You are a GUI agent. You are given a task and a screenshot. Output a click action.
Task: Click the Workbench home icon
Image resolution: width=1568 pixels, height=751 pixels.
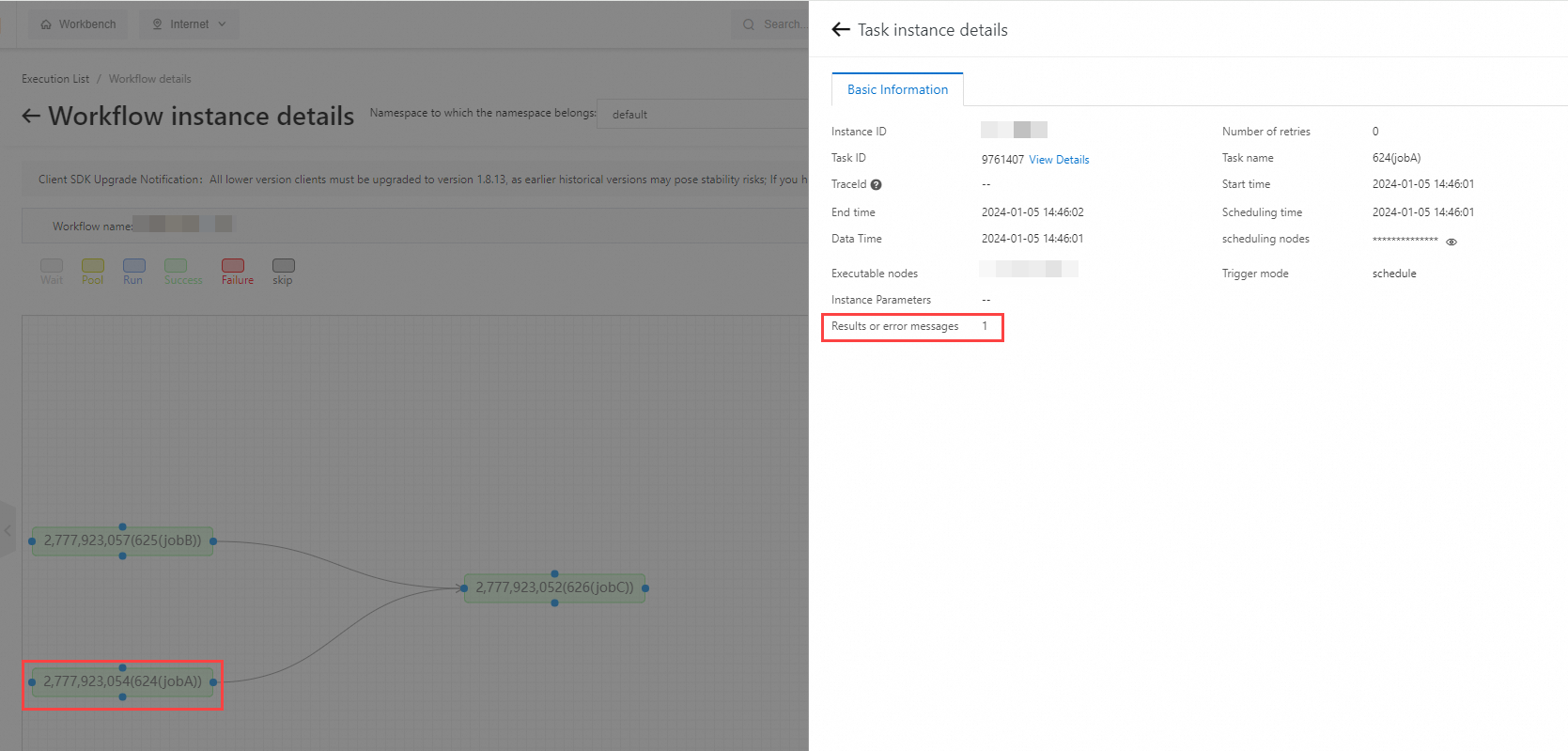coord(46,24)
